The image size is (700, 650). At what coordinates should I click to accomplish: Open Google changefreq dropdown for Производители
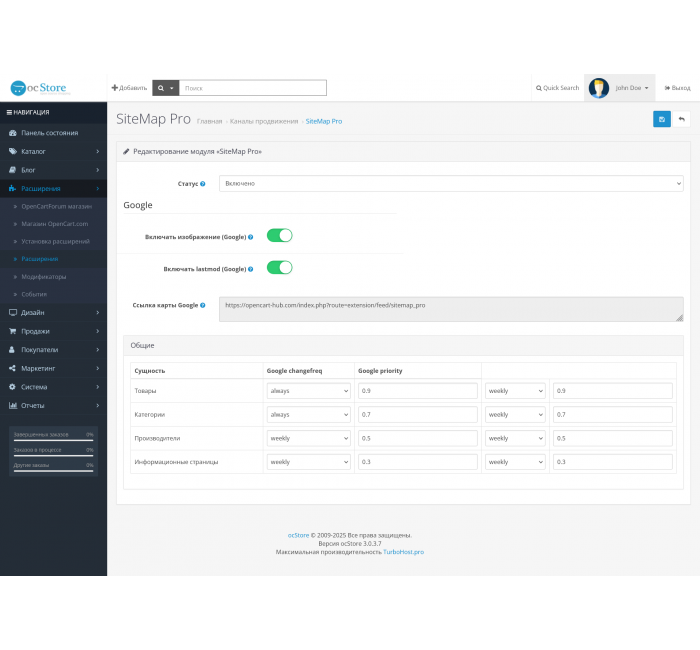pyautogui.click(x=308, y=438)
